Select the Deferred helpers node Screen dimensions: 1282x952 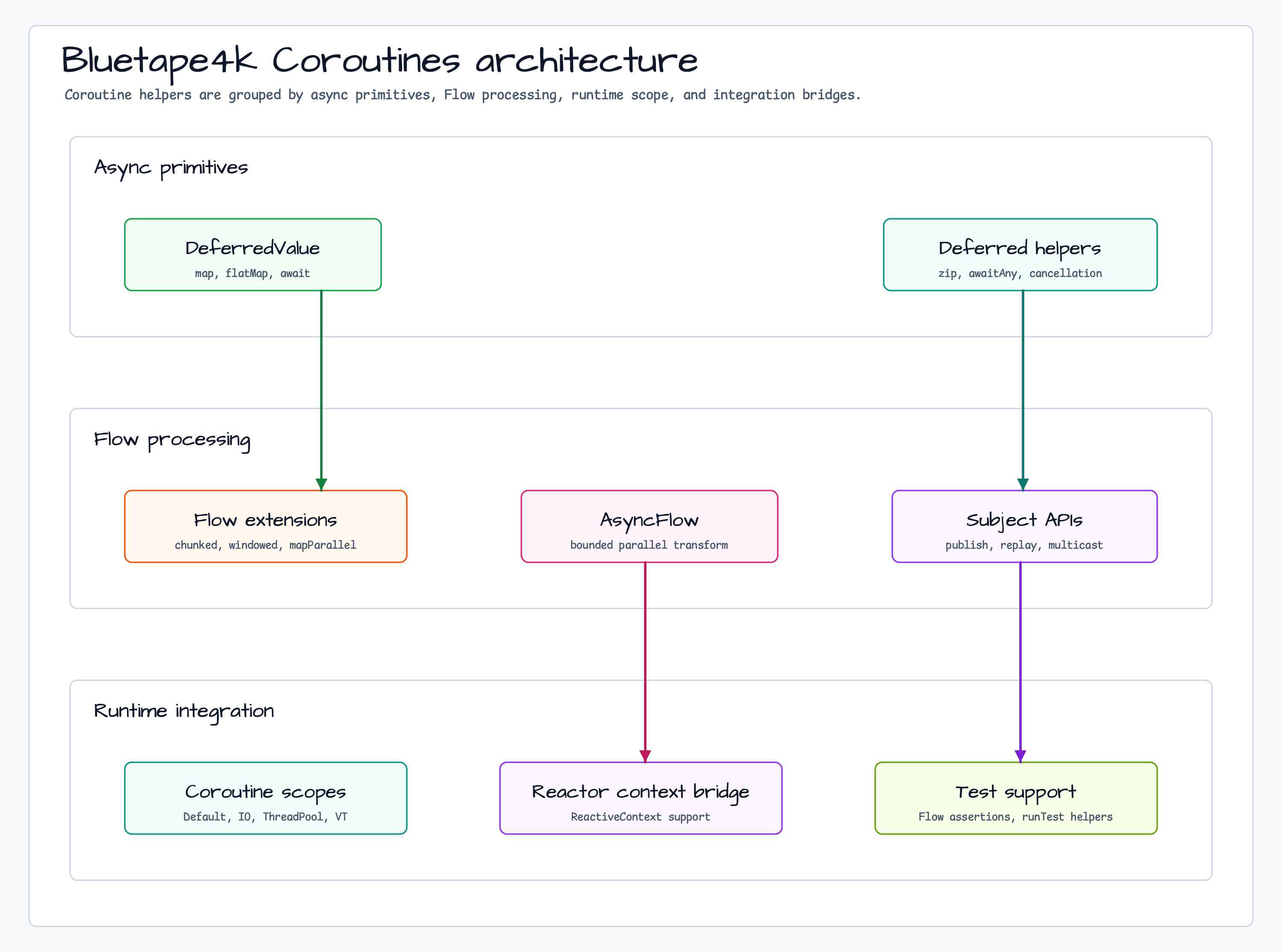pos(1020,255)
